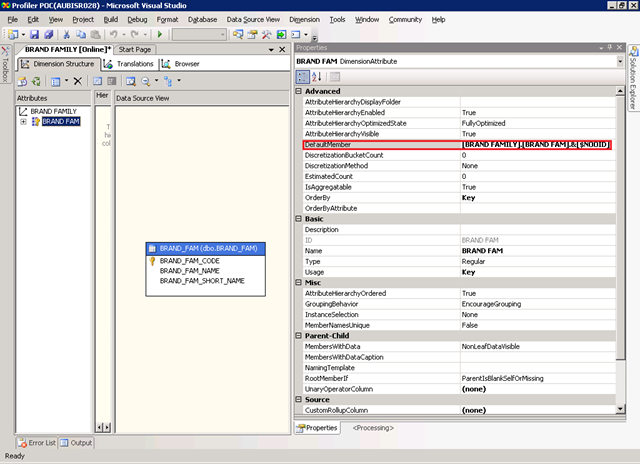This screenshot has height=464, width=640.
Task: Click the Find Table icon in dimension toolbar
Action: [131, 81]
